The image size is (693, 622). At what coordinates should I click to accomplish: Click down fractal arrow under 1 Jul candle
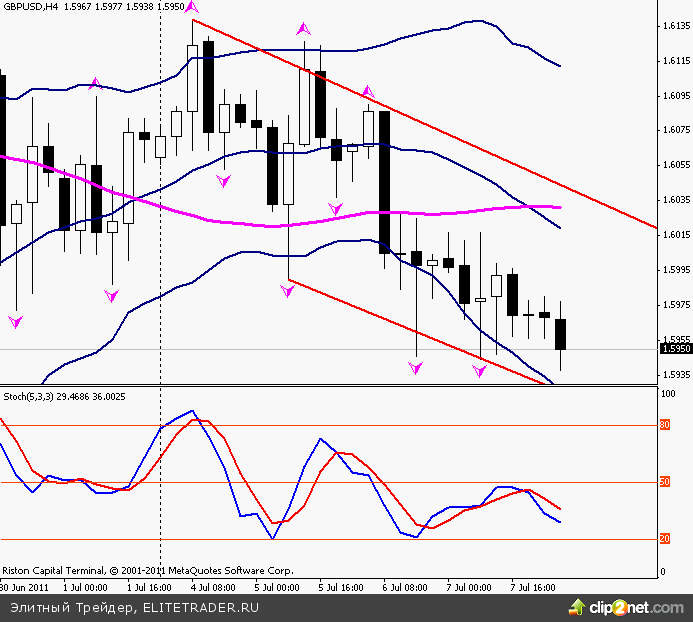click(112, 296)
